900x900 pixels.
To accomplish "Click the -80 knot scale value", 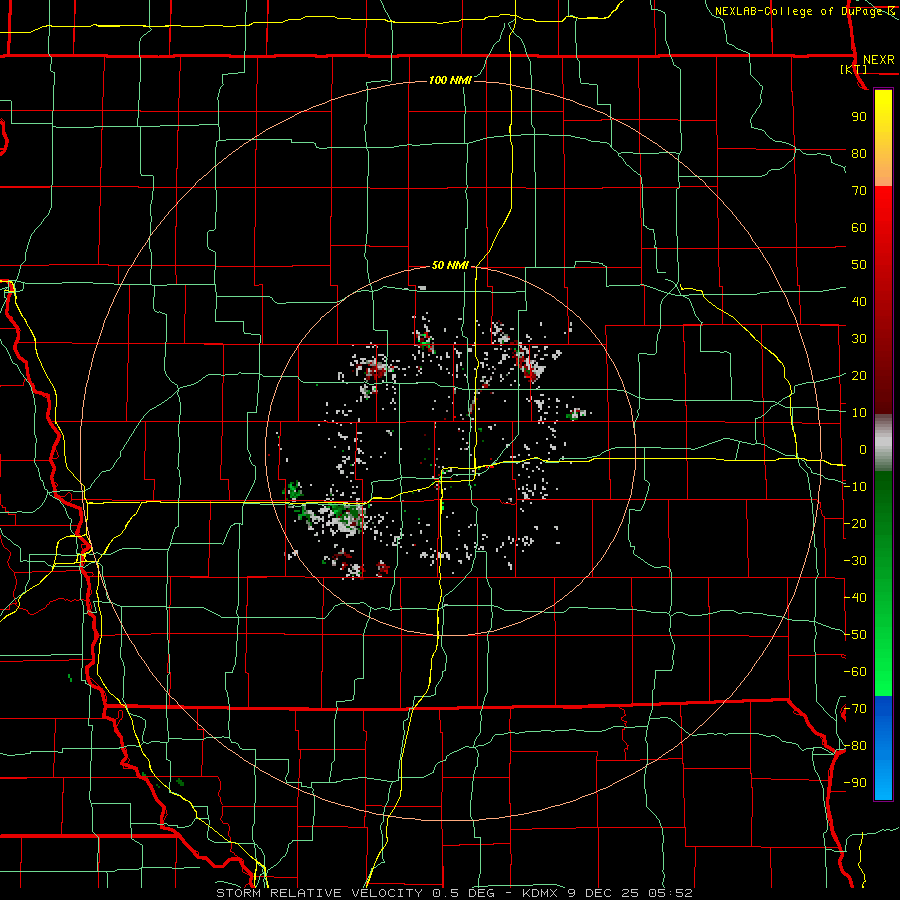I will point(855,746).
